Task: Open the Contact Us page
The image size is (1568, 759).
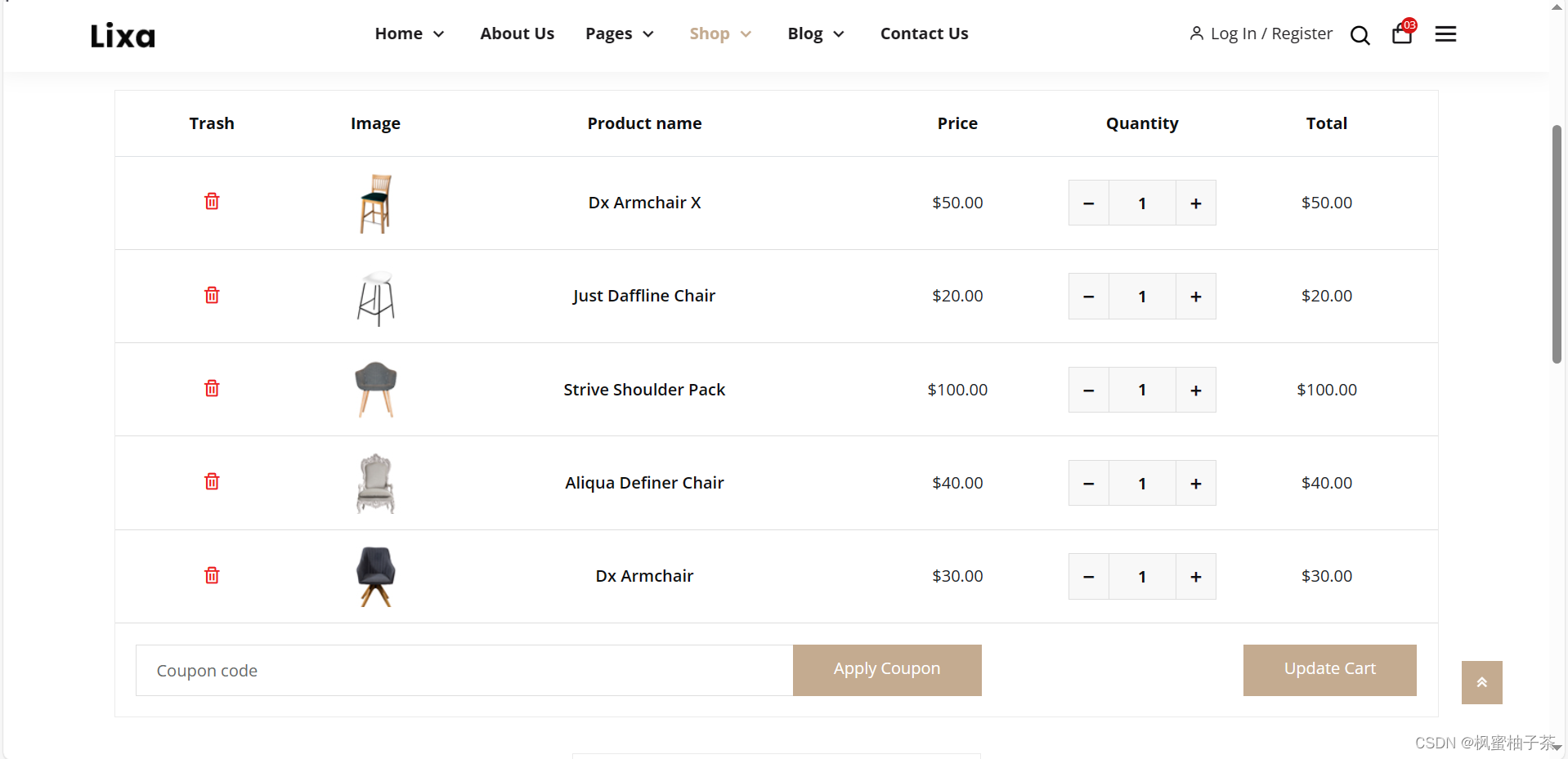Action: (x=924, y=33)
